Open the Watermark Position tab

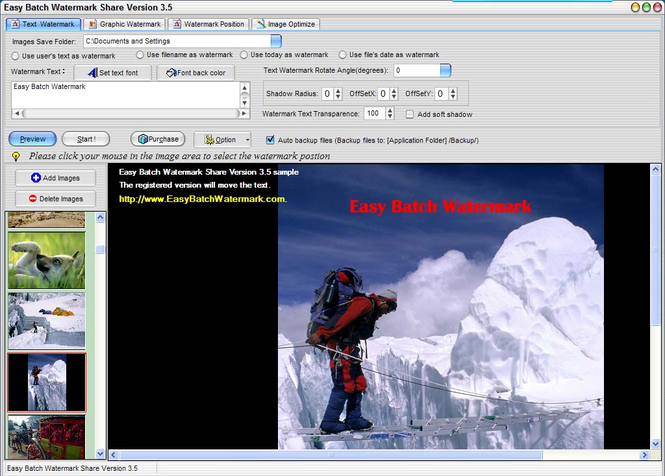tap(209, 24)
